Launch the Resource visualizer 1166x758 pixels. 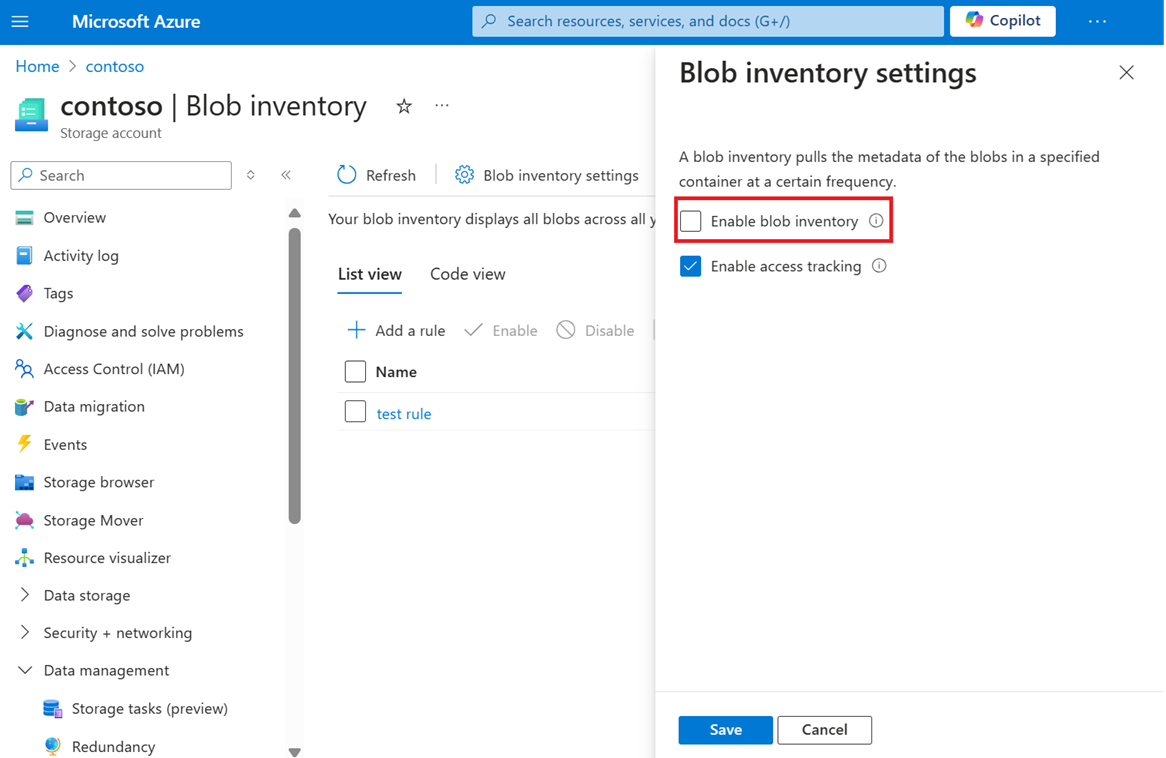tap(109, 557)
